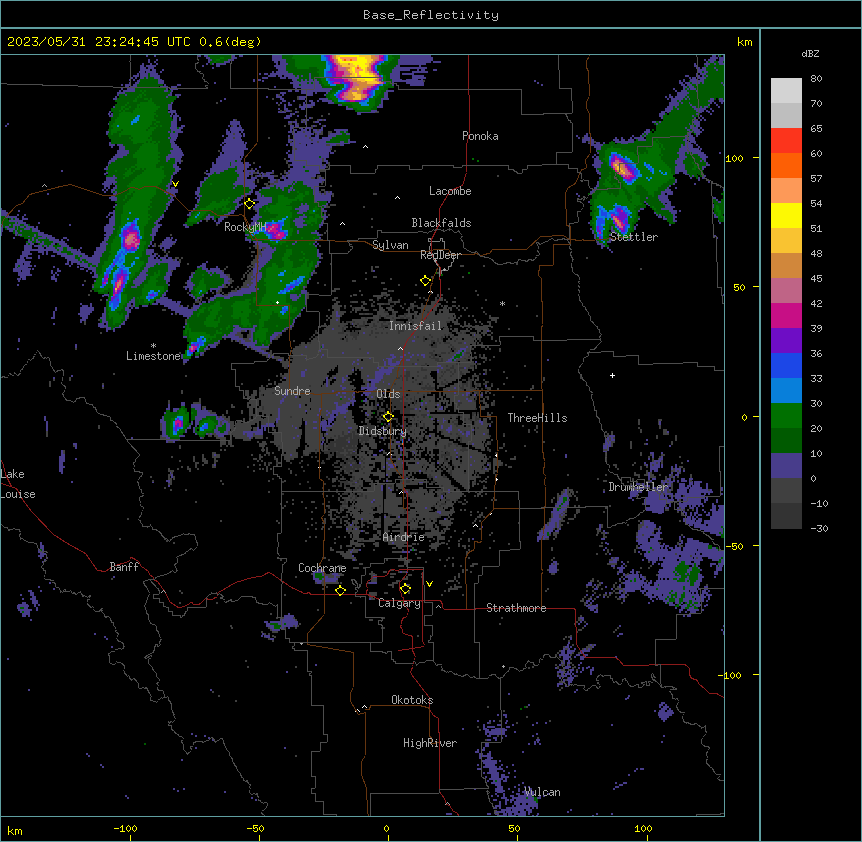Click the yellow diamond marker below Olds
Screen dimensions: 862x842
point(388,416)
